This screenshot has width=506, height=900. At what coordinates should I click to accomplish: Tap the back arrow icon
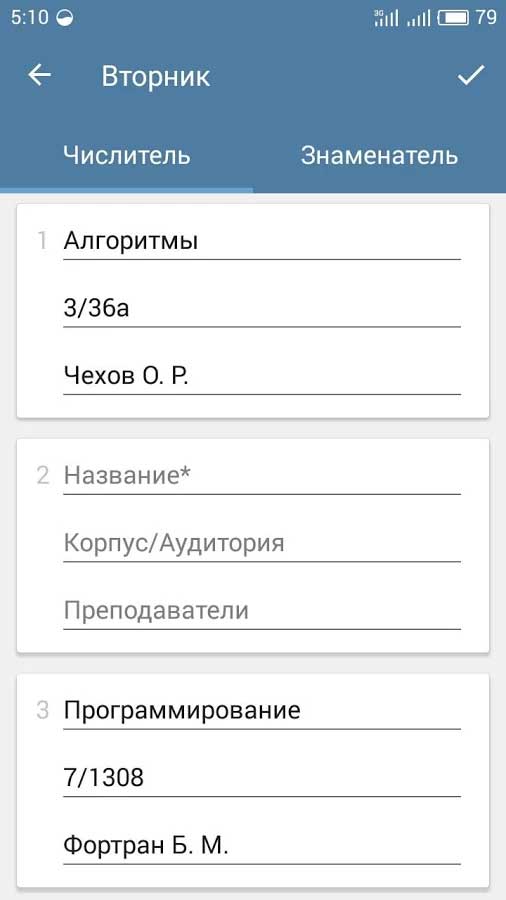(x=40, y=75)
